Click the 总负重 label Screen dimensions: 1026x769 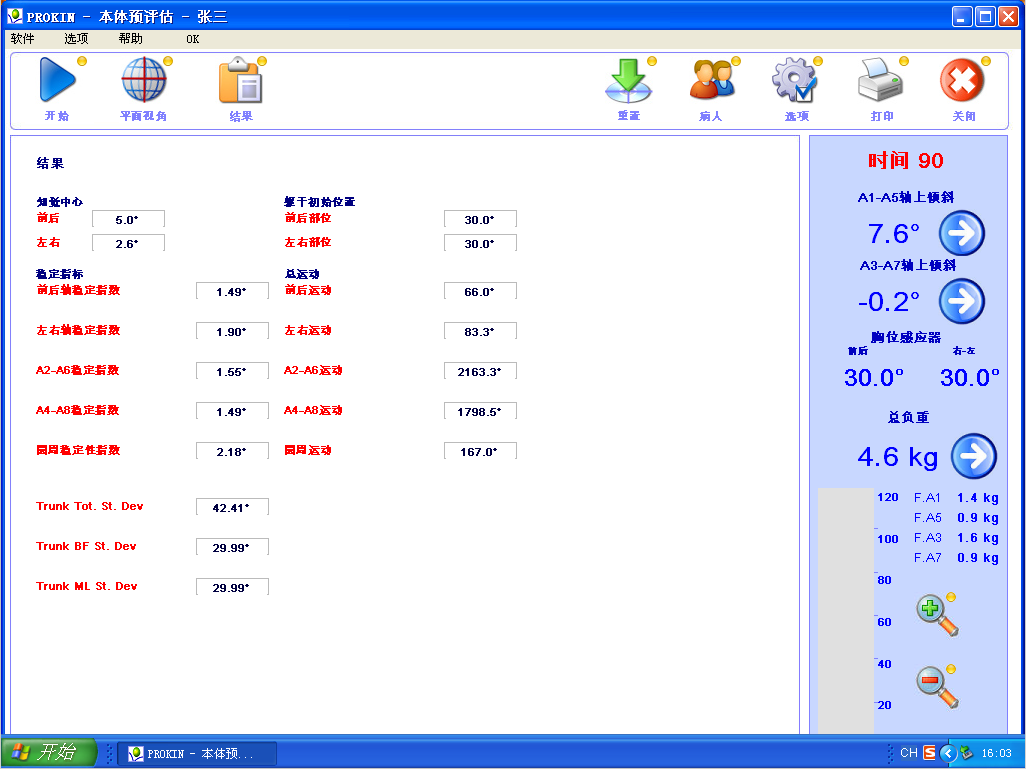pos(908,417)
